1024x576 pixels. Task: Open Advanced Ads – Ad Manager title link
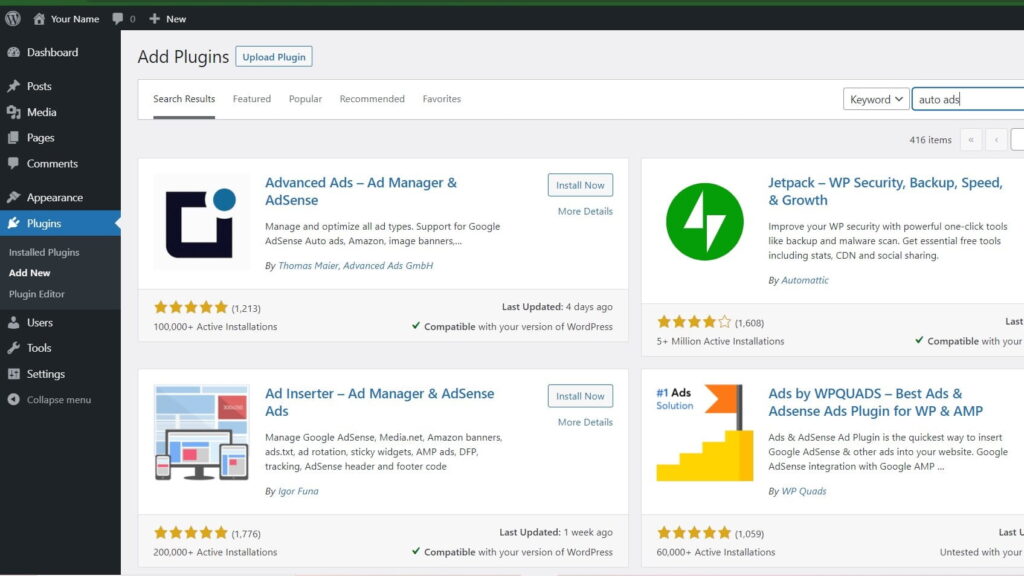coord(360,191)
